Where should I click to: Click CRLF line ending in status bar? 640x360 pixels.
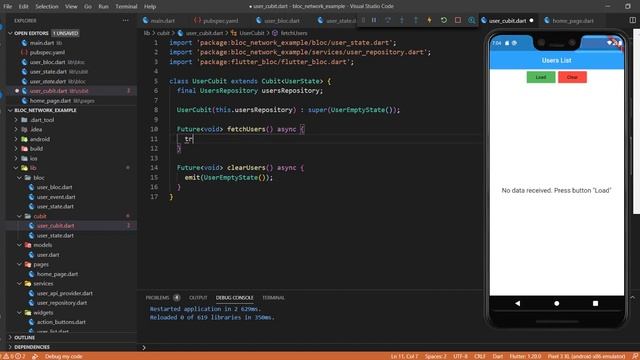point(480,356)
